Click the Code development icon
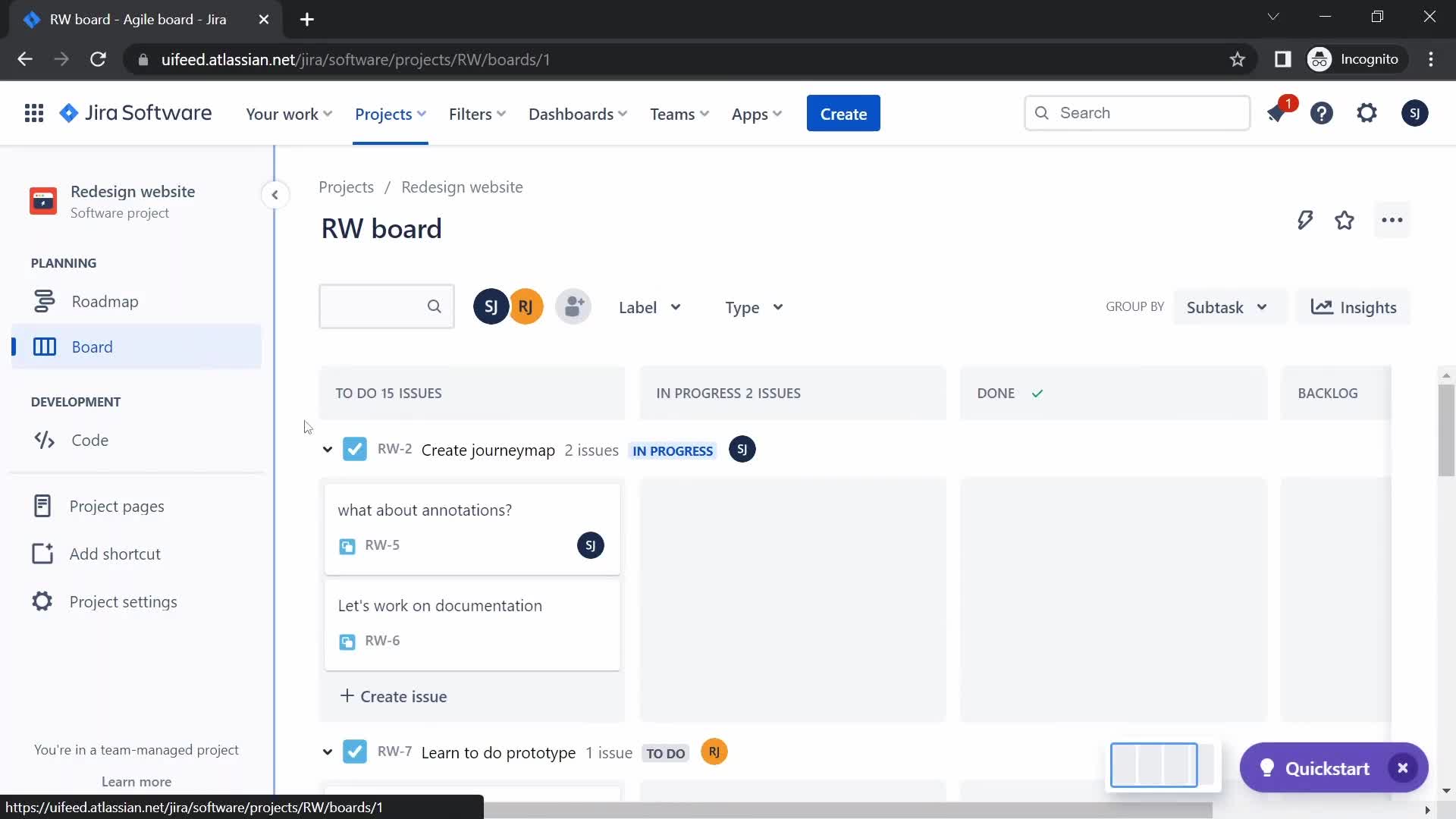 43,439
